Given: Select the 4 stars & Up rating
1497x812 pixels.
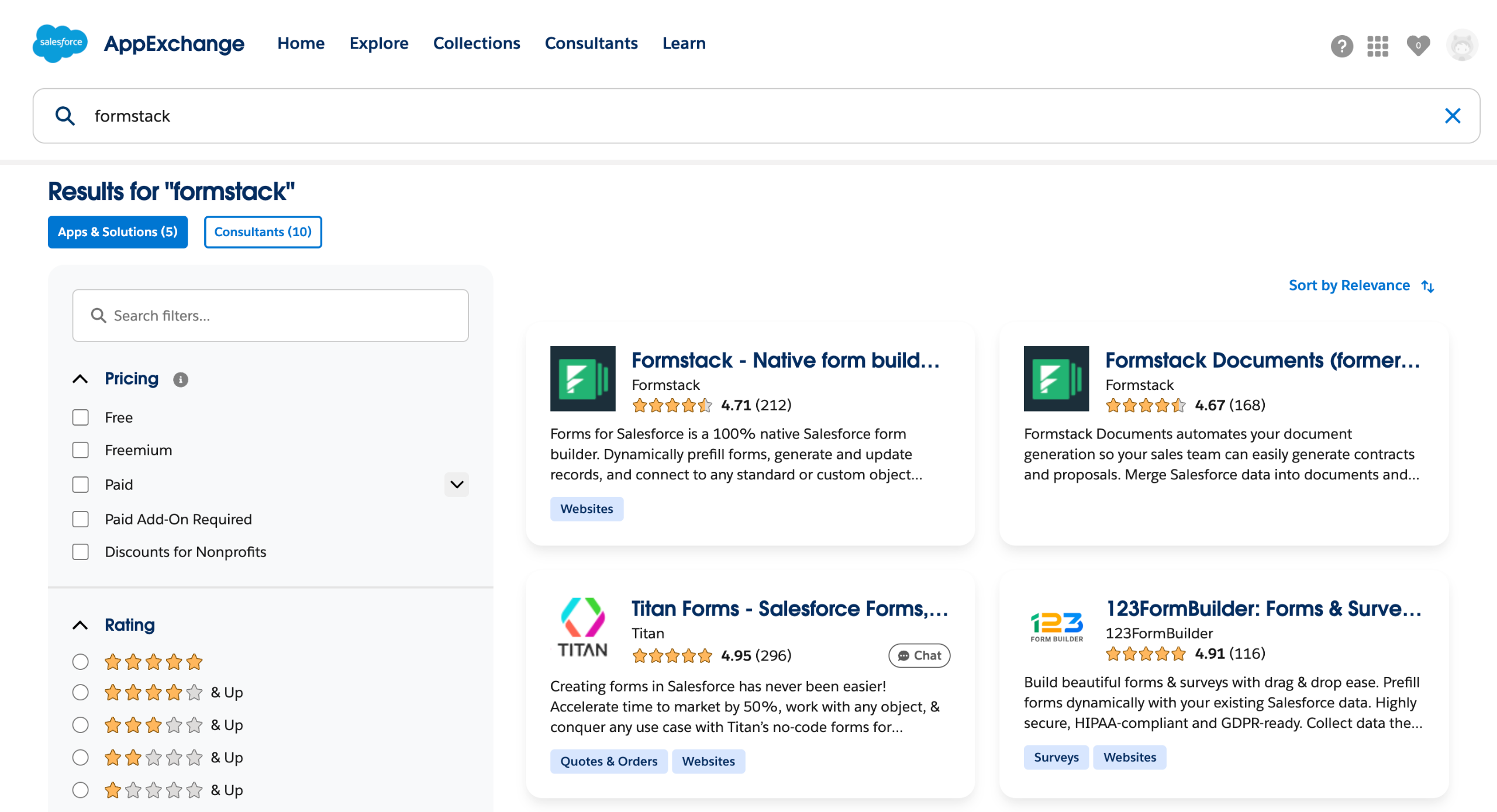Looking at the screenshot, I should 81,693.
